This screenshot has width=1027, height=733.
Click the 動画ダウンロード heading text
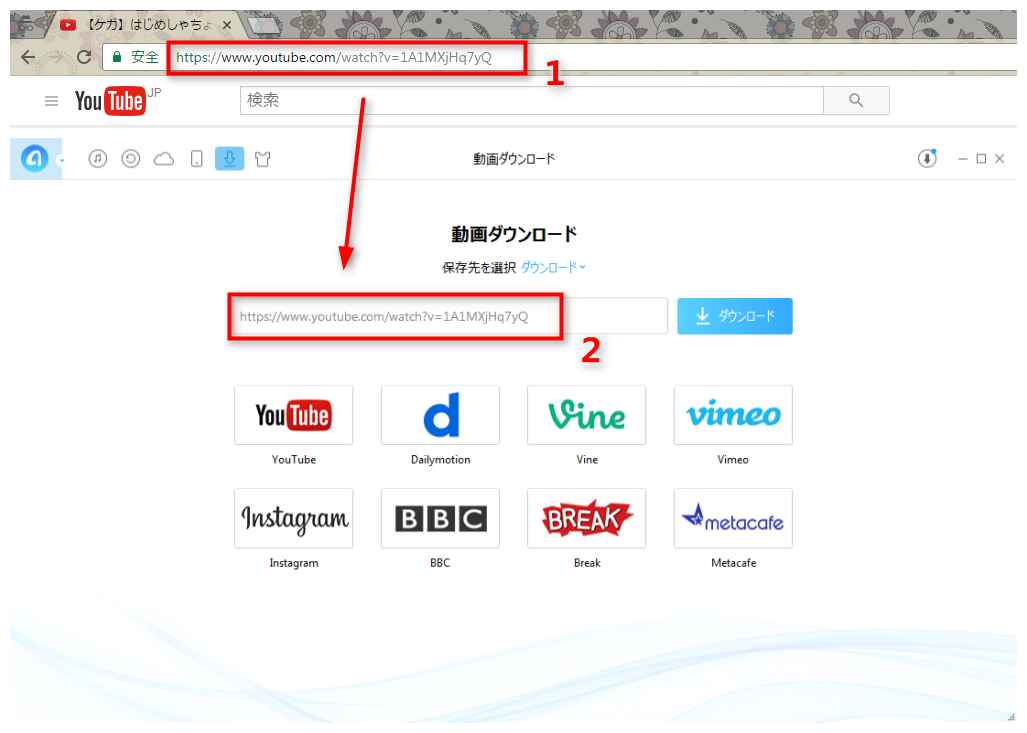(514, 234)
